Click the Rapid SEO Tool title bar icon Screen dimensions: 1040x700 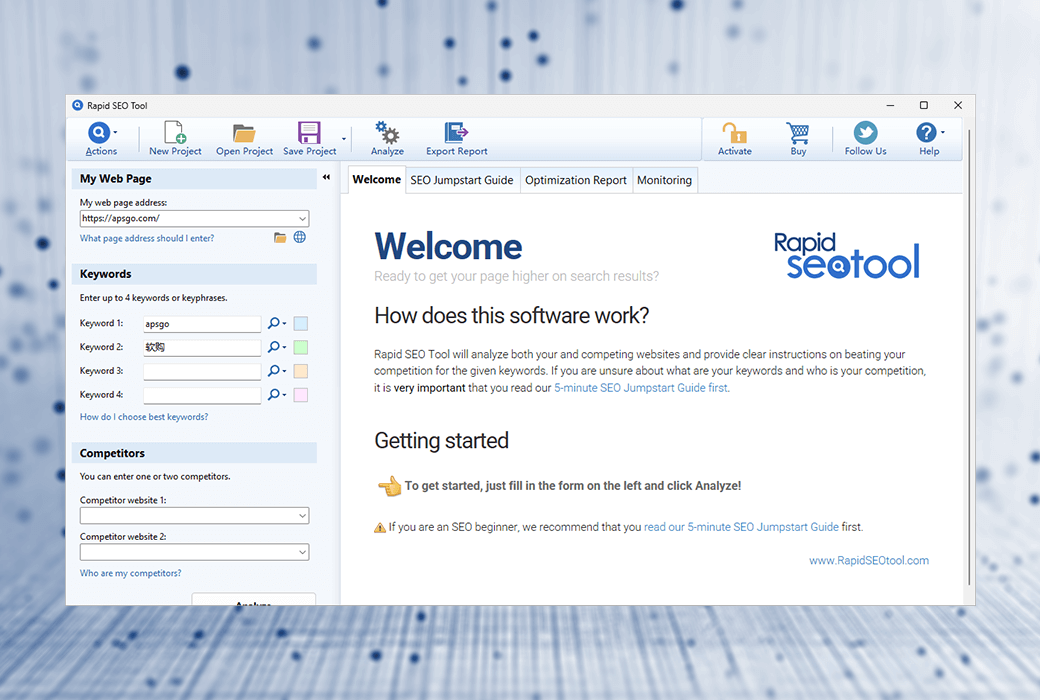pyautogui.click(x=78, y=105)
